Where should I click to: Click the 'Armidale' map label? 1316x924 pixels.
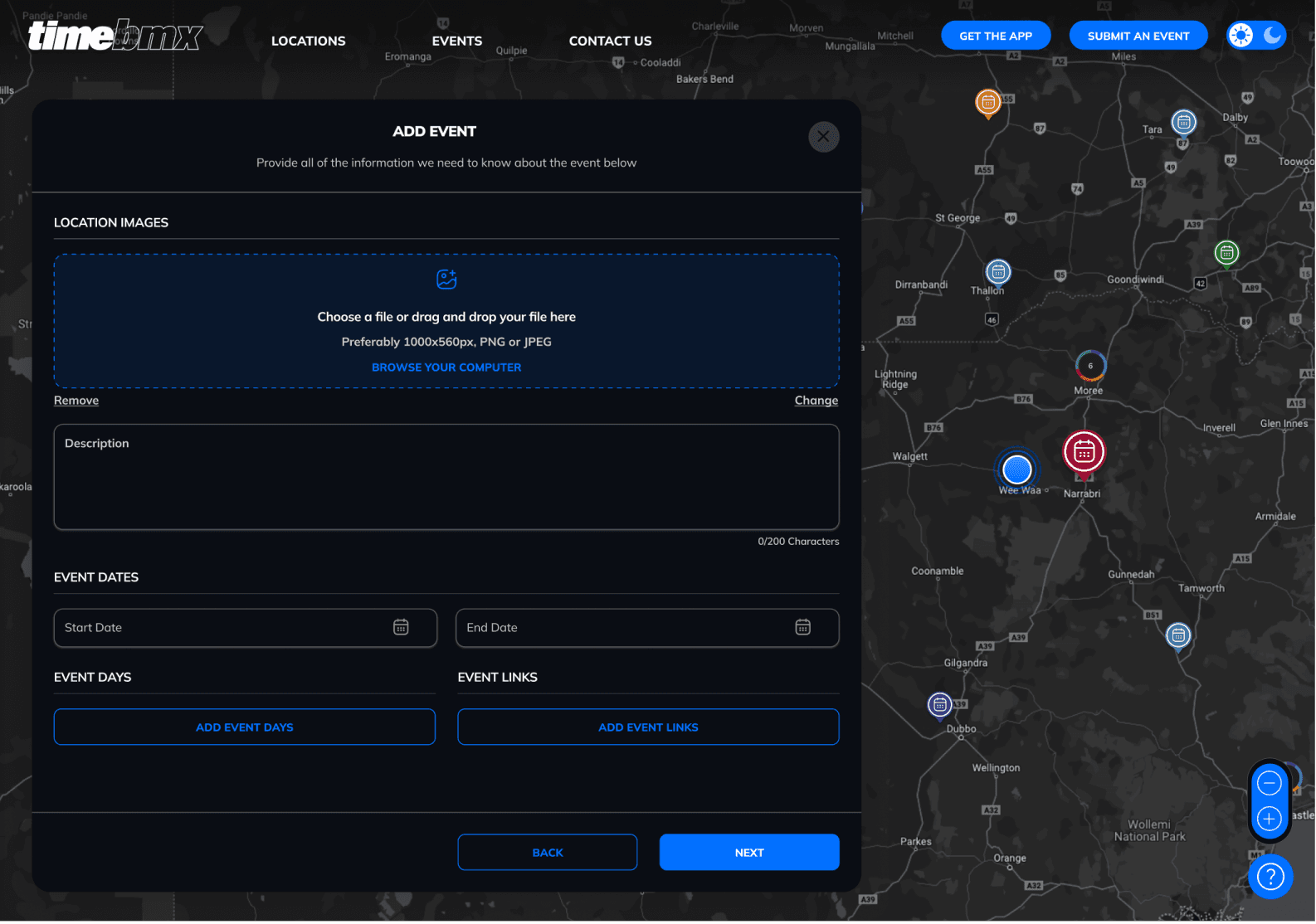pyautogui.click(x=1275, y=517)
